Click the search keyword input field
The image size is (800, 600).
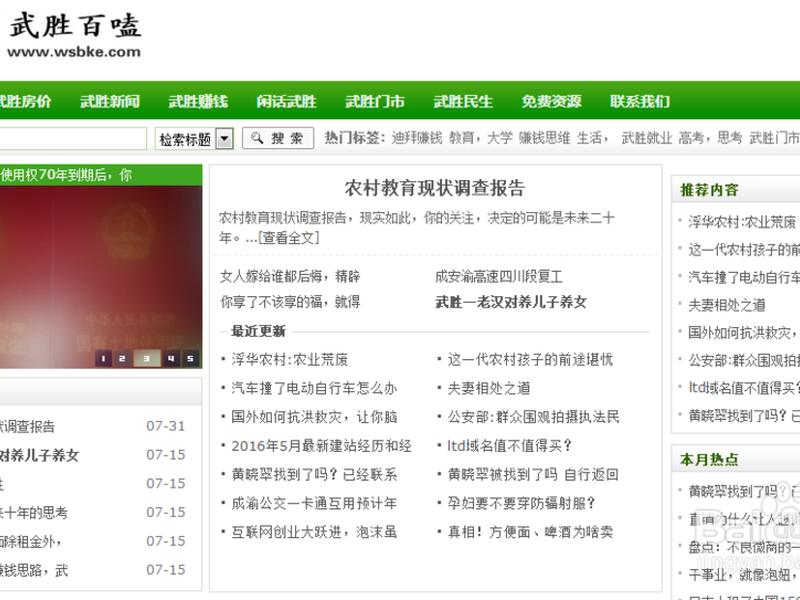(73, 138)
